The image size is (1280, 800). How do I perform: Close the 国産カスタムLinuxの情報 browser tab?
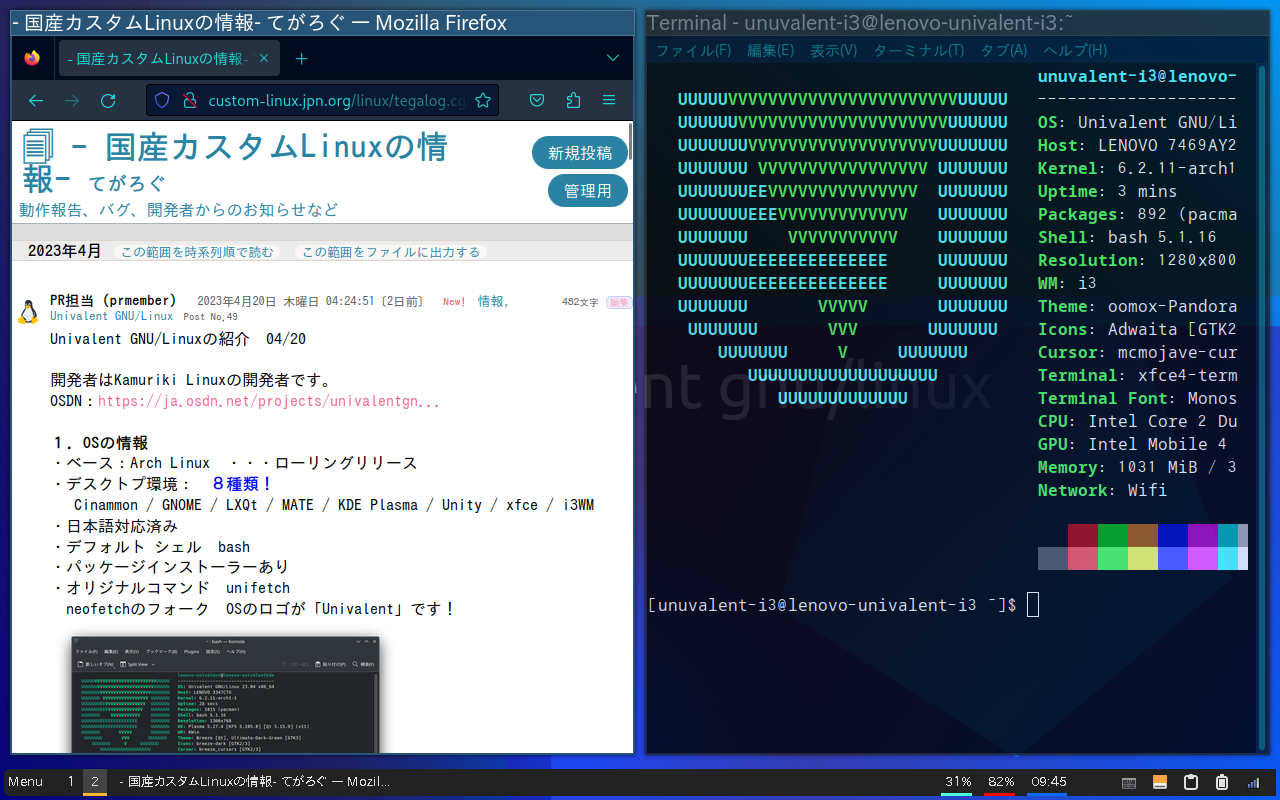tap(264, 59)
